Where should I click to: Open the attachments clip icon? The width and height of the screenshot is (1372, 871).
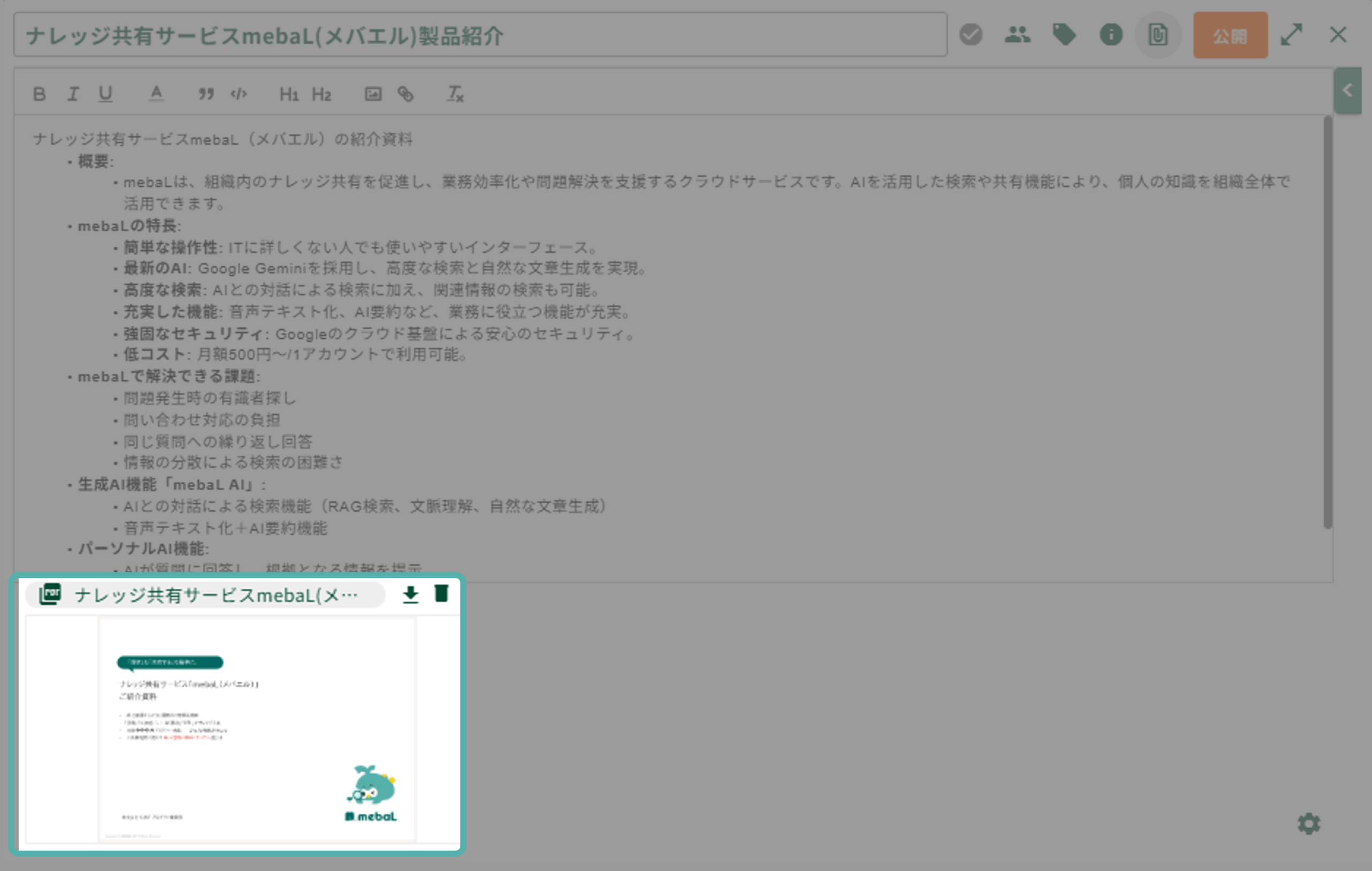pos(1158,35)
